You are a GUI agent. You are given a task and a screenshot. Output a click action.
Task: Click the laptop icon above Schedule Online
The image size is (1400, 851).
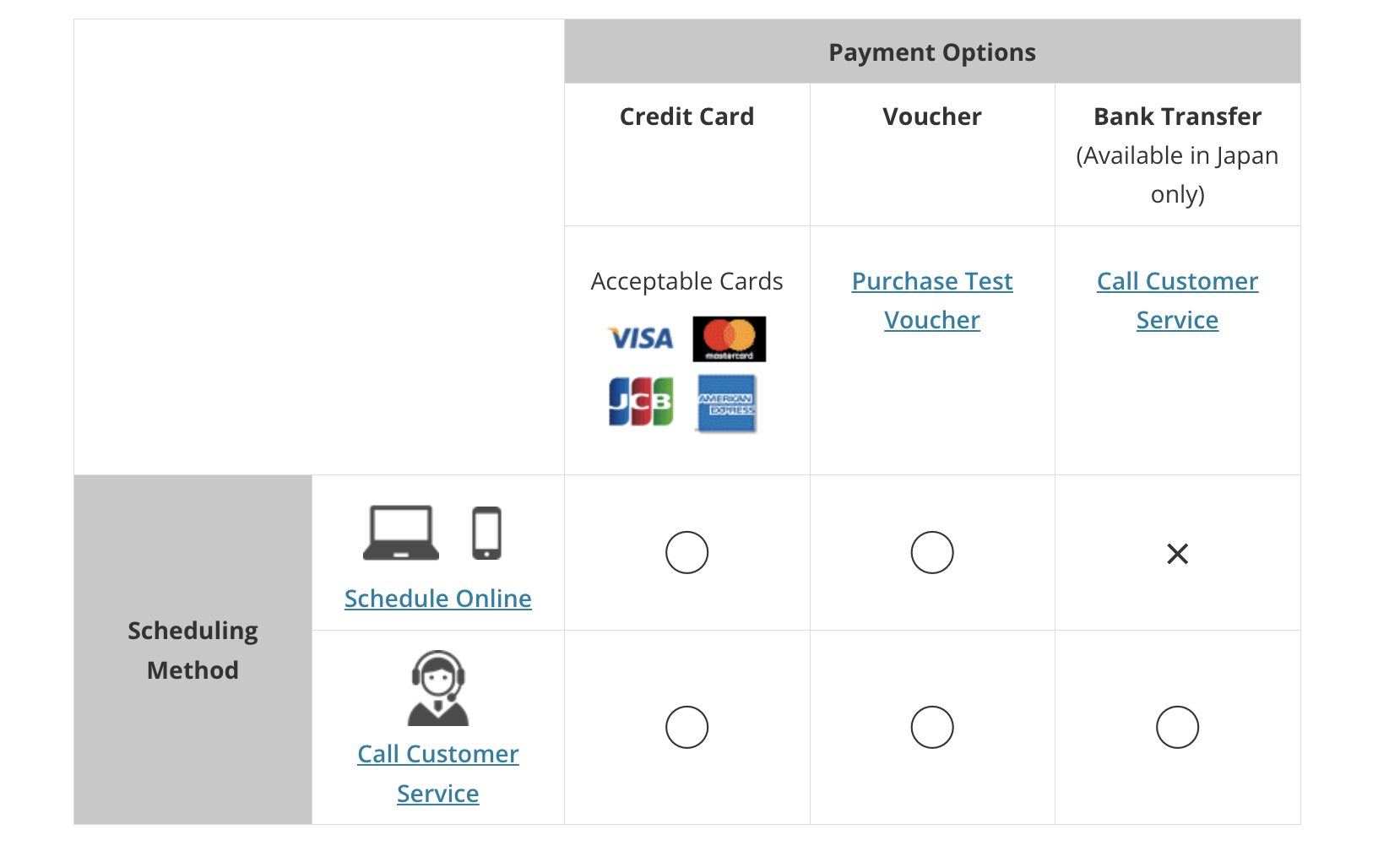400,533
